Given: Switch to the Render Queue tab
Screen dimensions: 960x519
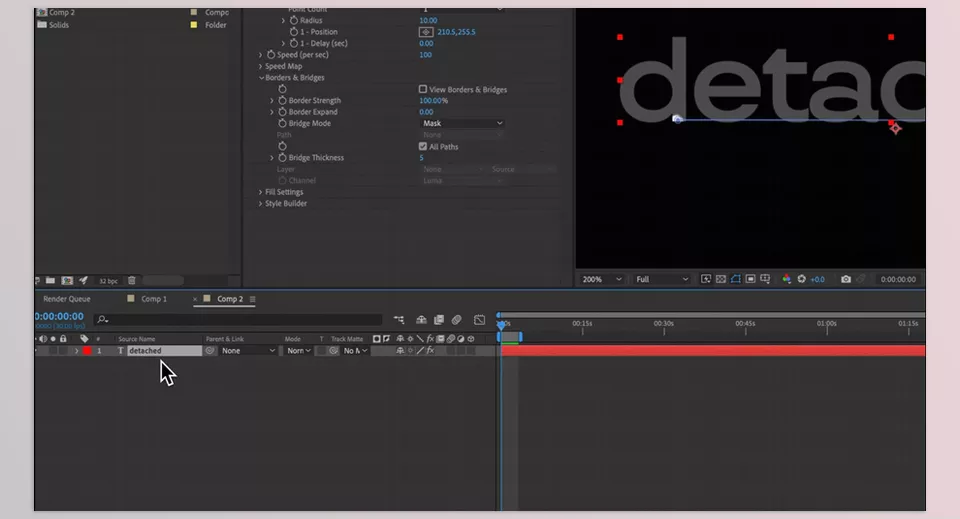Looking at the screenshot, I should pyautogui.click(x=67, y=299).
